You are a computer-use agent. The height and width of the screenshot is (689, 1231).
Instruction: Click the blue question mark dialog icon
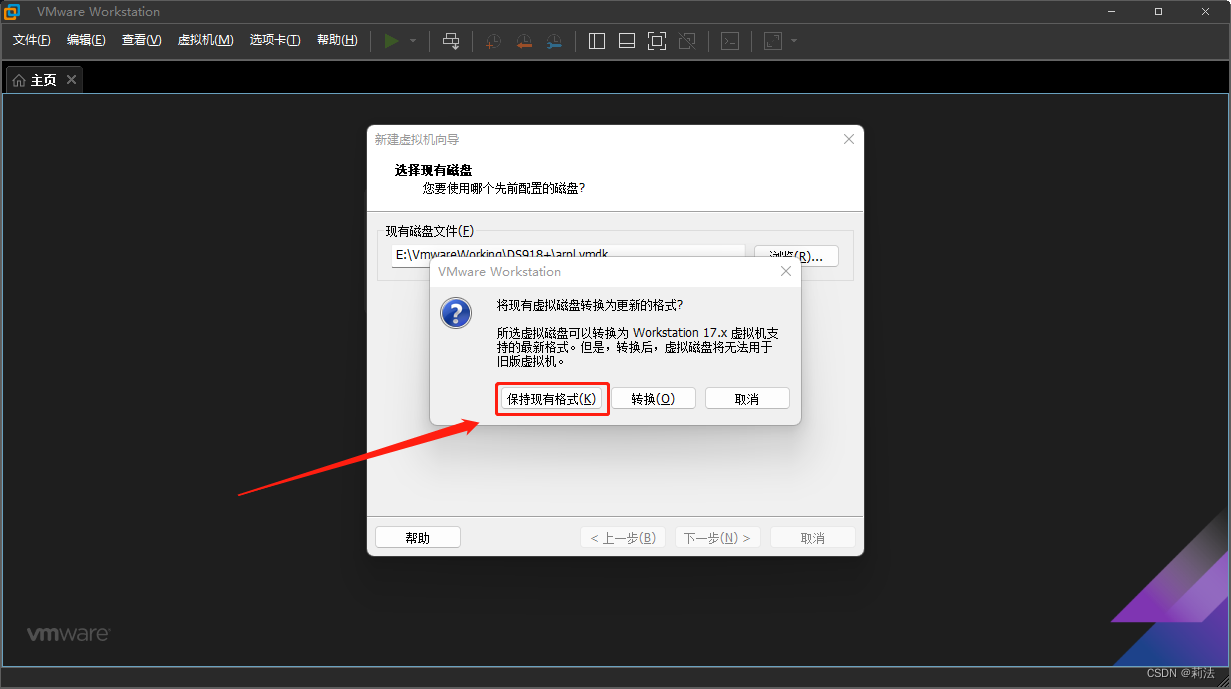click(456, 312)
